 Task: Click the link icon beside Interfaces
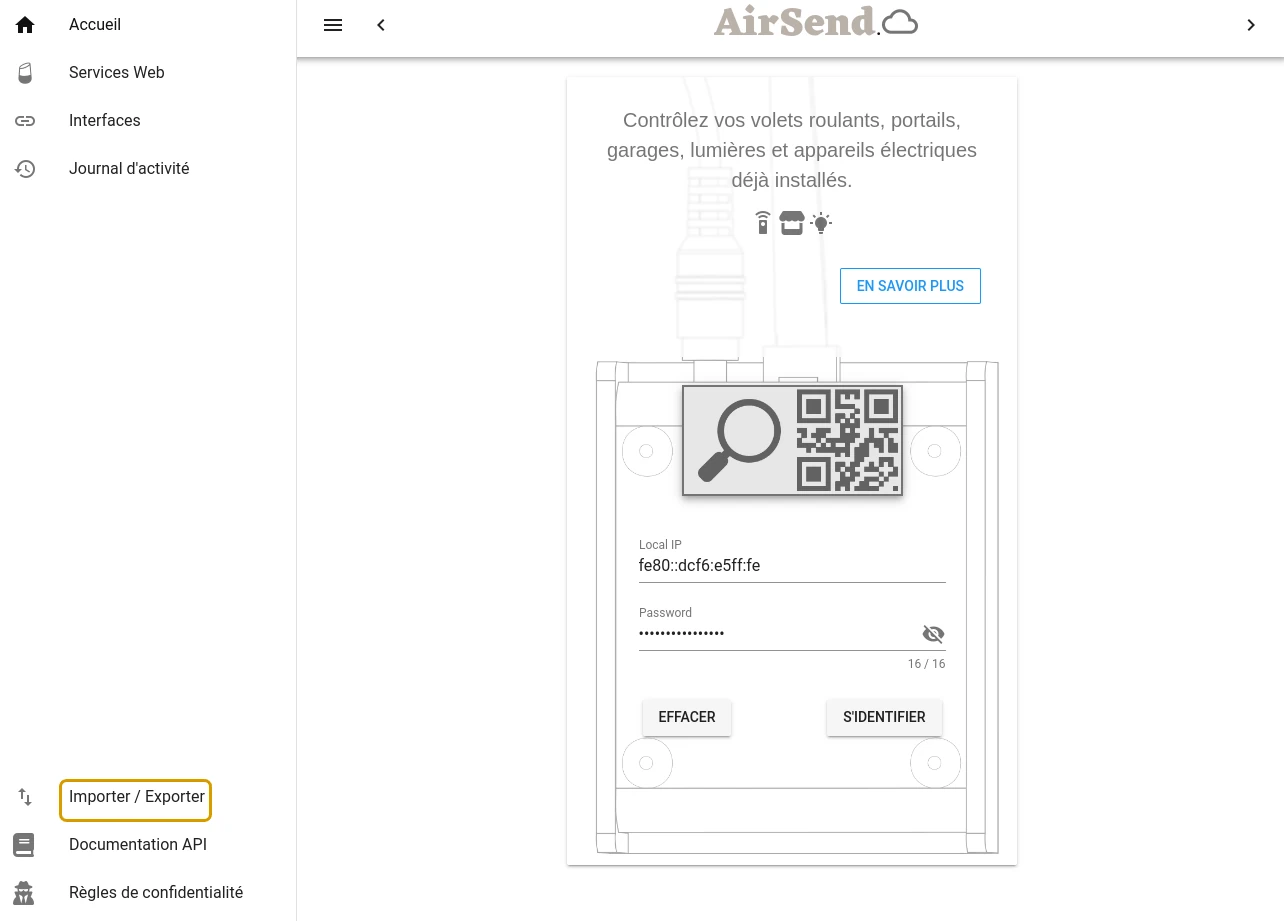click(25, 121)
